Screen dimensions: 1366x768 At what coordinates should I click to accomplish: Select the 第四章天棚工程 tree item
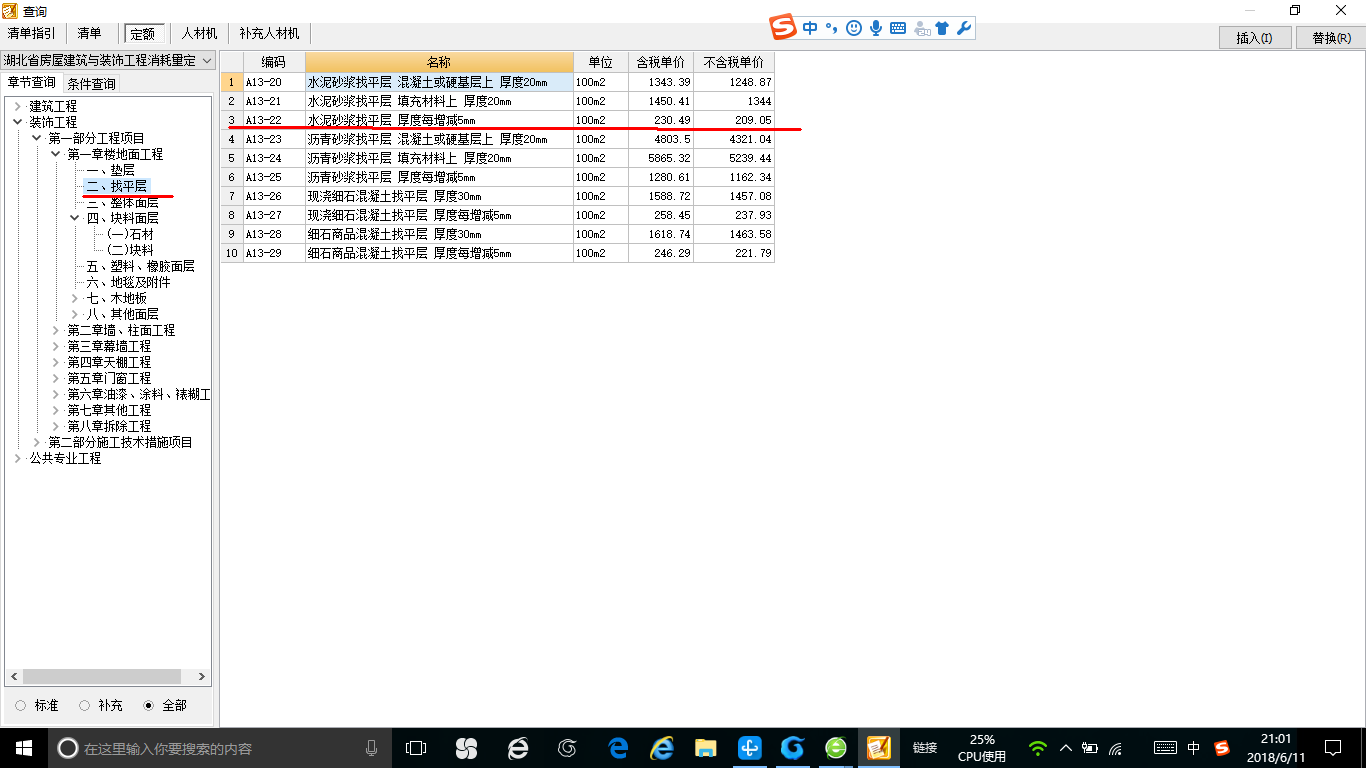click(110, 362)
